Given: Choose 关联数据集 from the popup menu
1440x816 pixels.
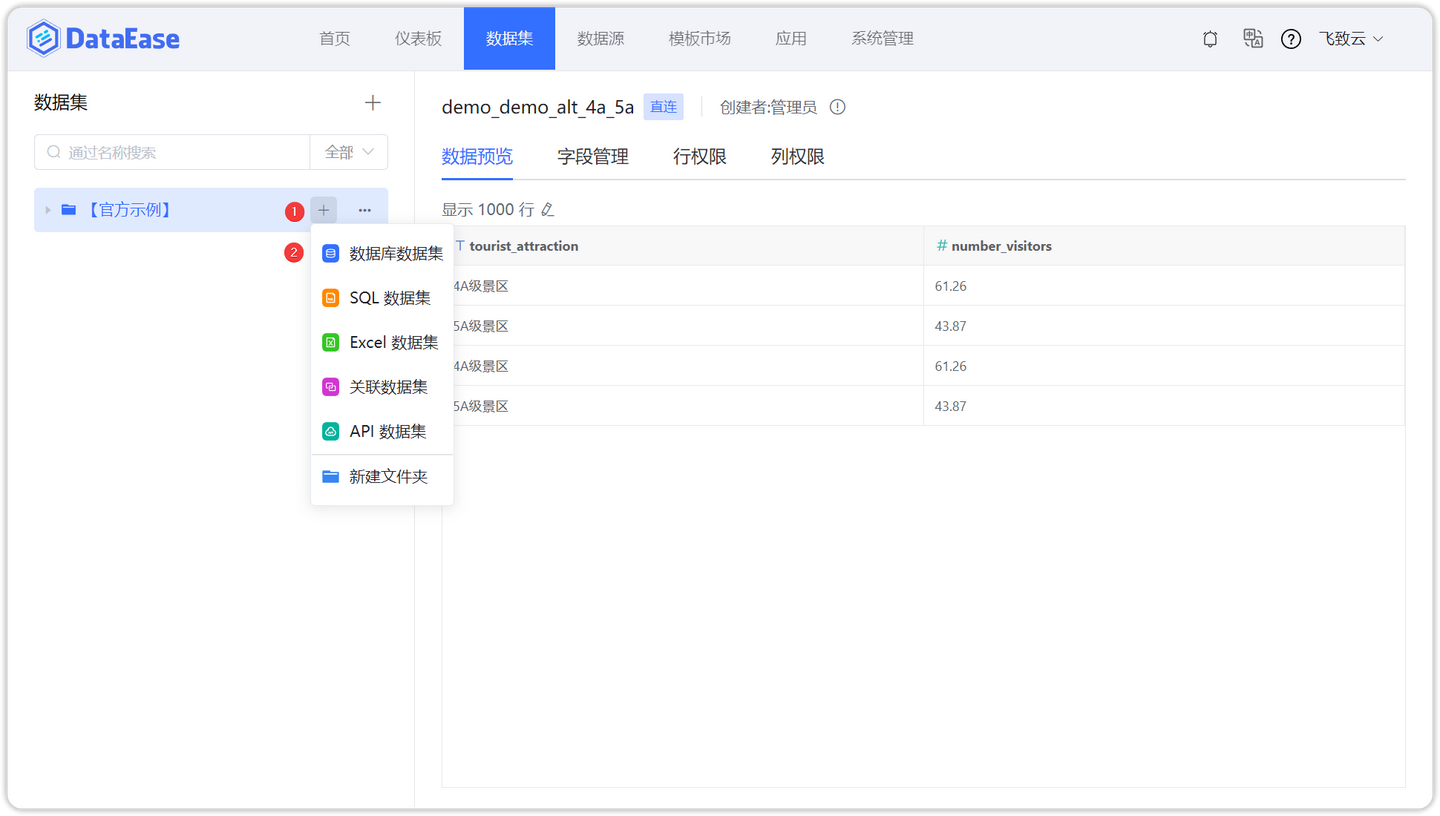Looking at the screenshot, I should (382, 387).
